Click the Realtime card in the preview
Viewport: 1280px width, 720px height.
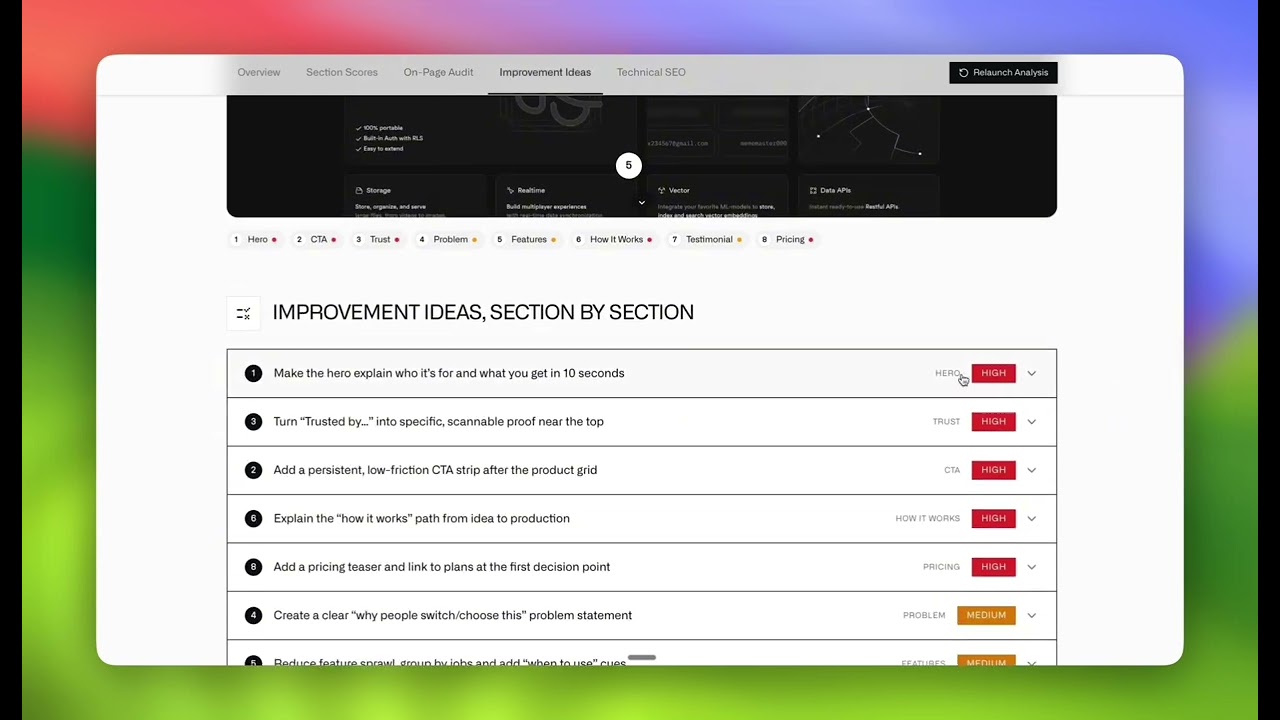pyautogui.click(x=566, y=198)
